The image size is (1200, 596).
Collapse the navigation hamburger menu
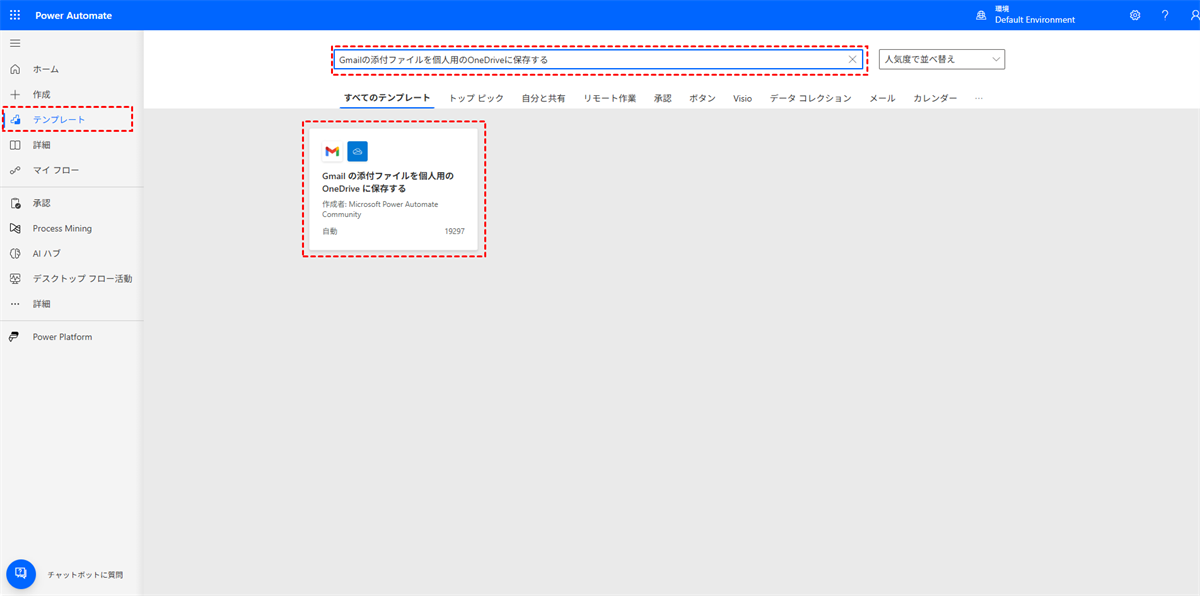point(15,43)
